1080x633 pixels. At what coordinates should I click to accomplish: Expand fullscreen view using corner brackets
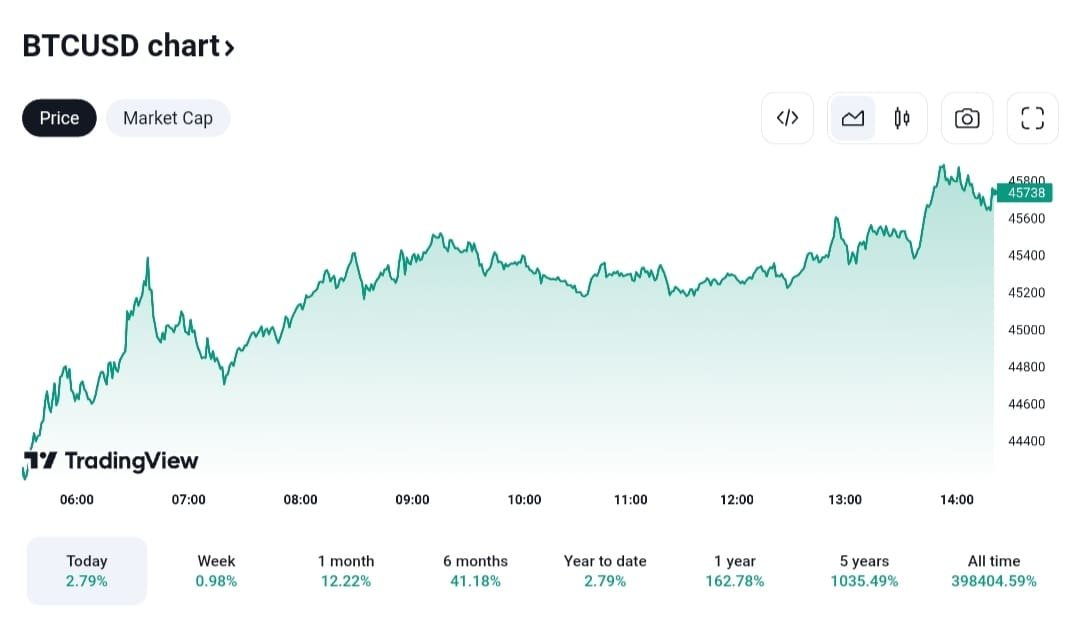[x=1031, y=117]
